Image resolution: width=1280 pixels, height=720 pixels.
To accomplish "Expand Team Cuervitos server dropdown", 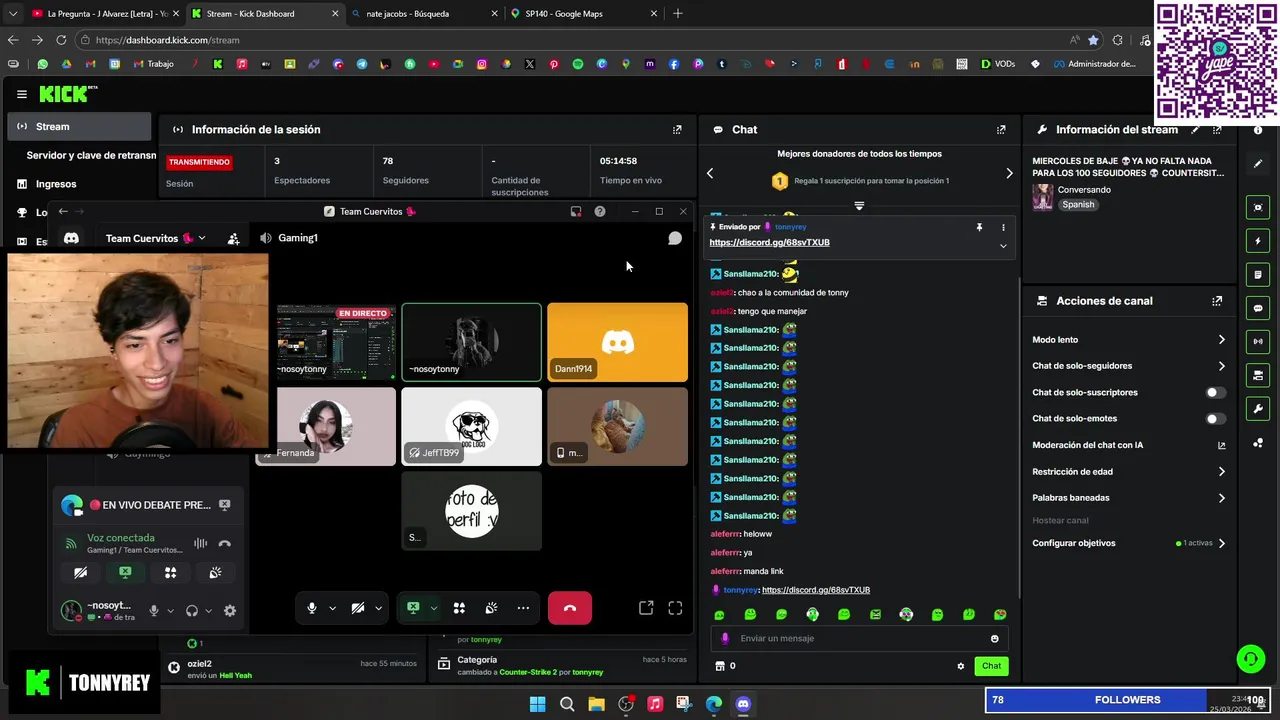I will (x=202, y=238).
